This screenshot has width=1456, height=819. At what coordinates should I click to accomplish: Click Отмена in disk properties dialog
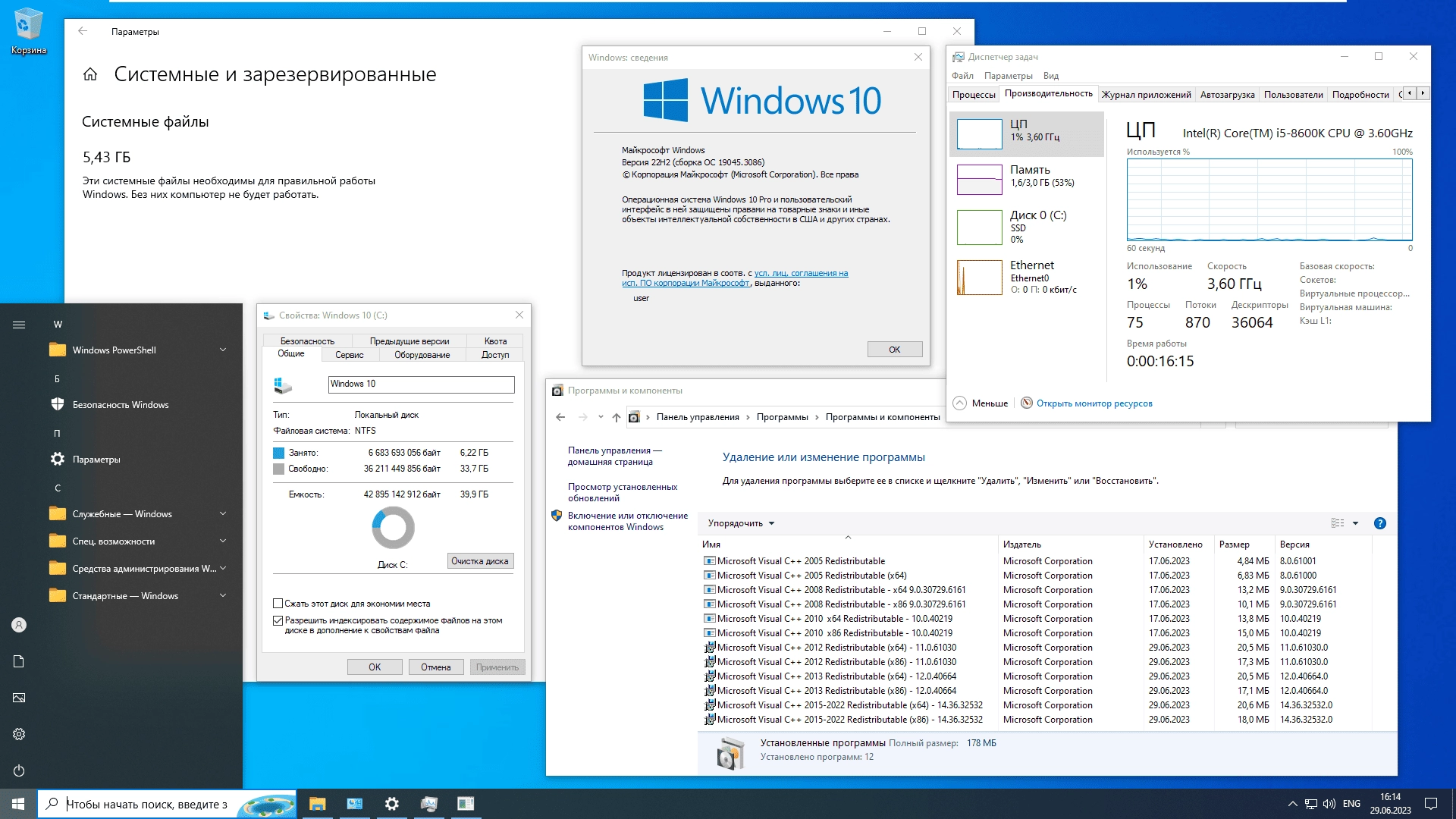[436, 667]
